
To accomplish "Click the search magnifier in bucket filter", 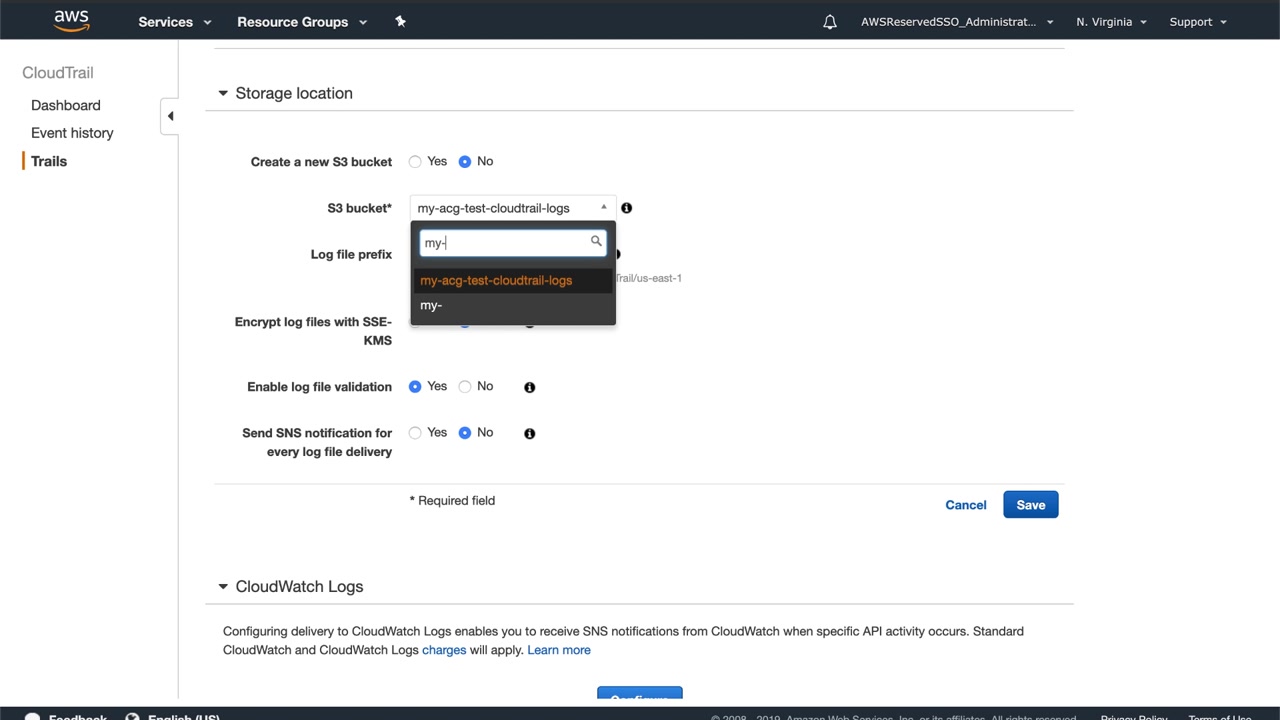I will (596, 242).
